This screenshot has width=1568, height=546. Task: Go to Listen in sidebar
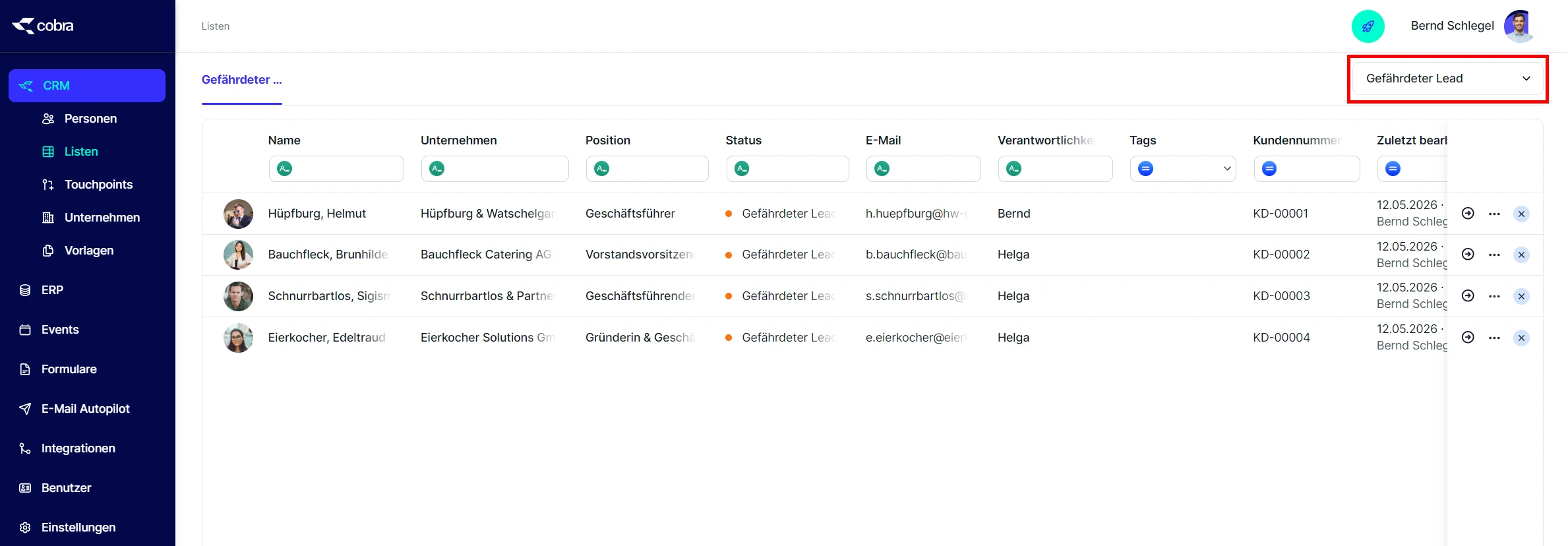(x=80, y=152)
